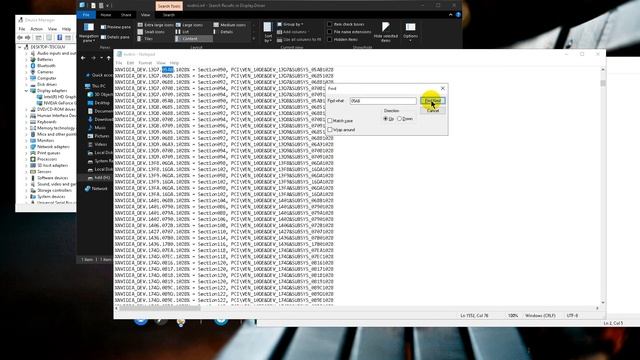This screenshot has width=640, height=360.
Task: Open Notepad Edit menu
Action: pos(130,63)
